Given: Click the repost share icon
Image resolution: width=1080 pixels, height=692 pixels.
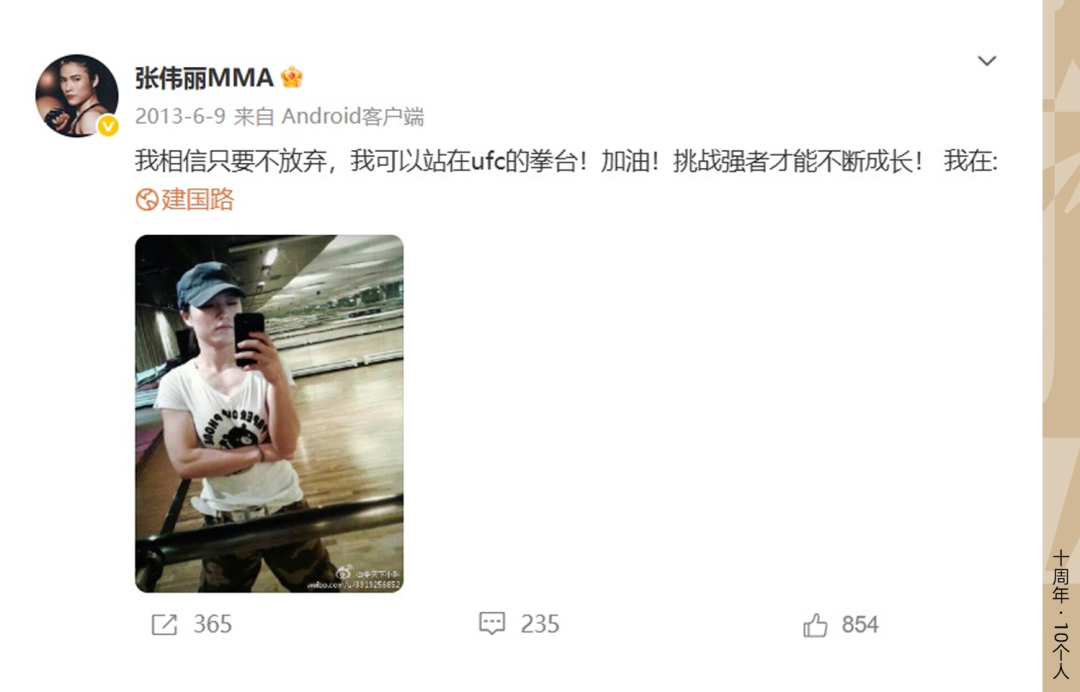Looking at the screenshot, I should [x=164, y=625].
